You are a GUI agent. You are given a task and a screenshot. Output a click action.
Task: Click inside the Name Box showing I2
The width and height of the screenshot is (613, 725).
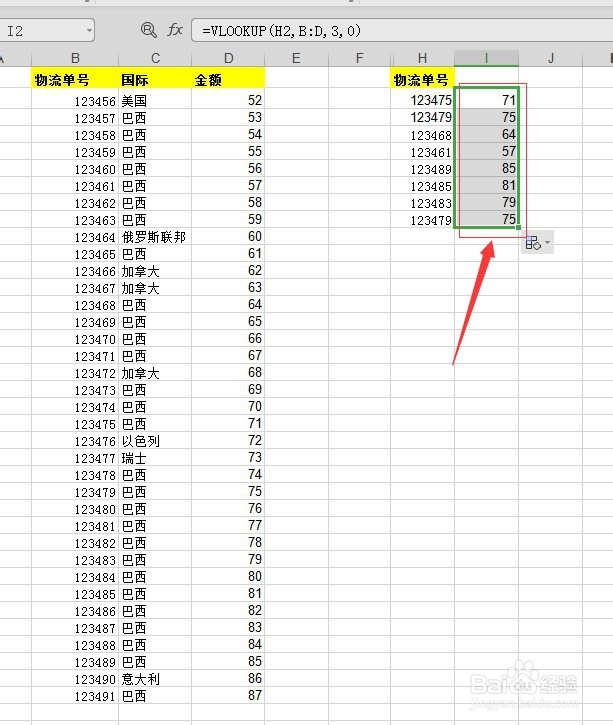pyautogui.click(x=44, y=31)
